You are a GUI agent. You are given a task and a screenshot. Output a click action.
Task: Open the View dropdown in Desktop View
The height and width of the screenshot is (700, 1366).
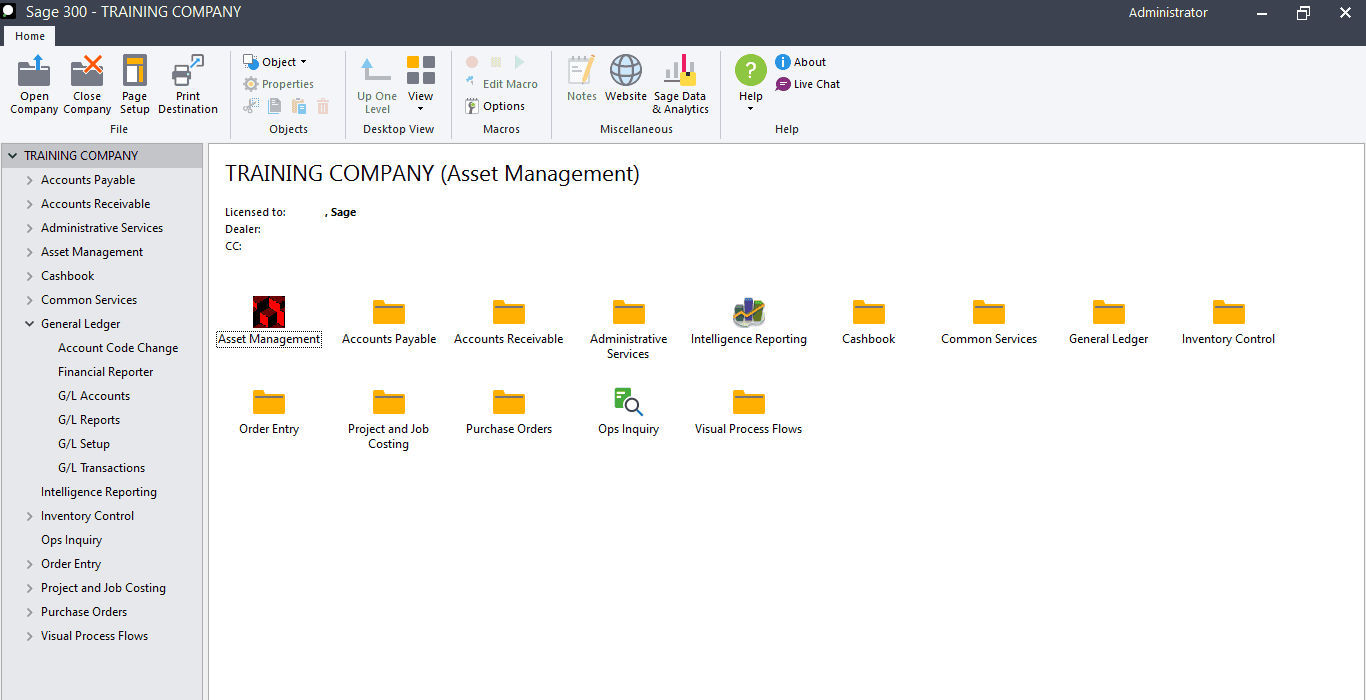point(421,84)
